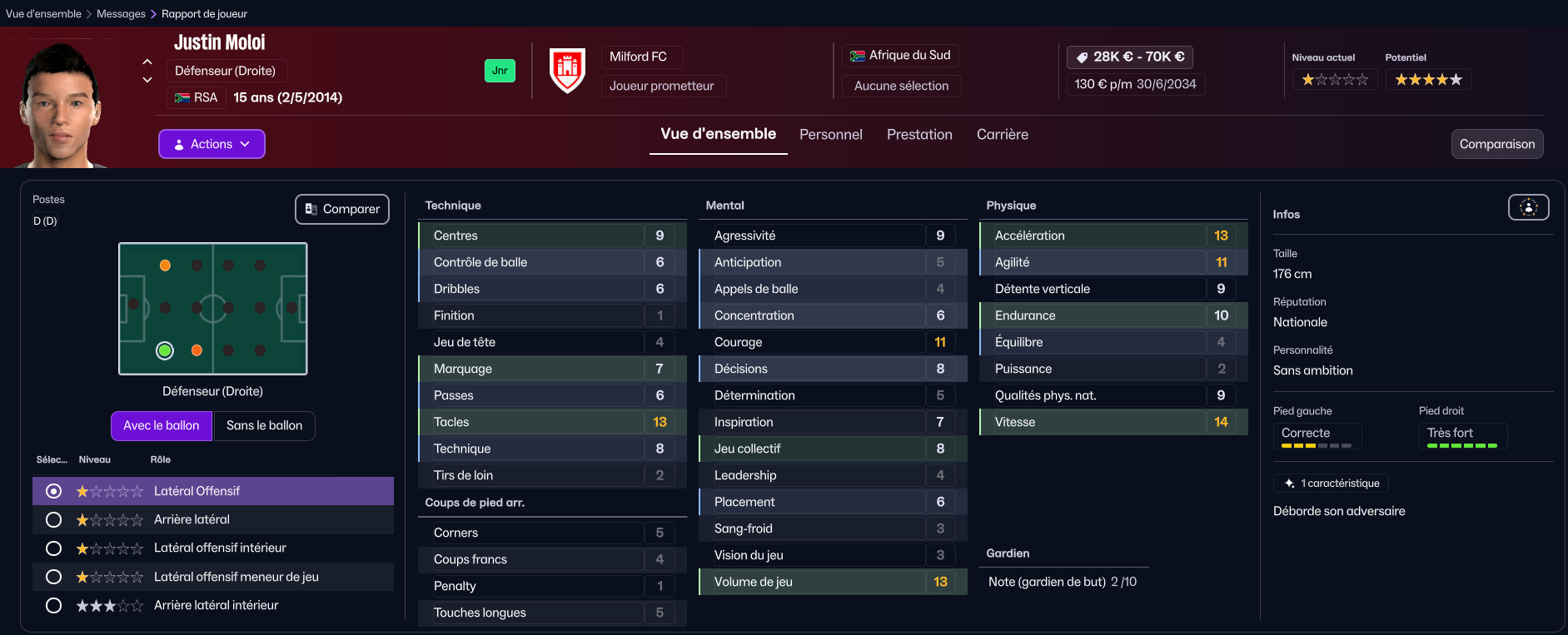Click the Milford FC club crest
The height and width of the screenshot is (635, 1568).
tap(568, 71)
